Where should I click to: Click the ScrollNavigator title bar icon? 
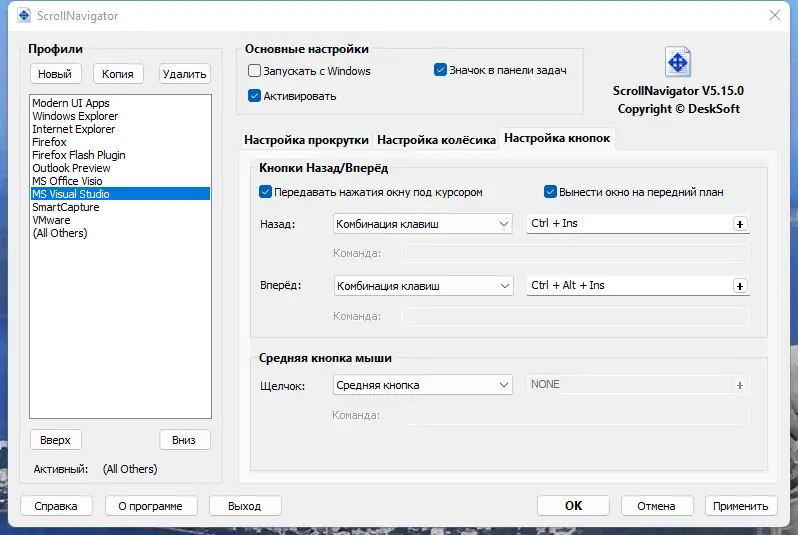pyautogui.click(x=24, y=16)
